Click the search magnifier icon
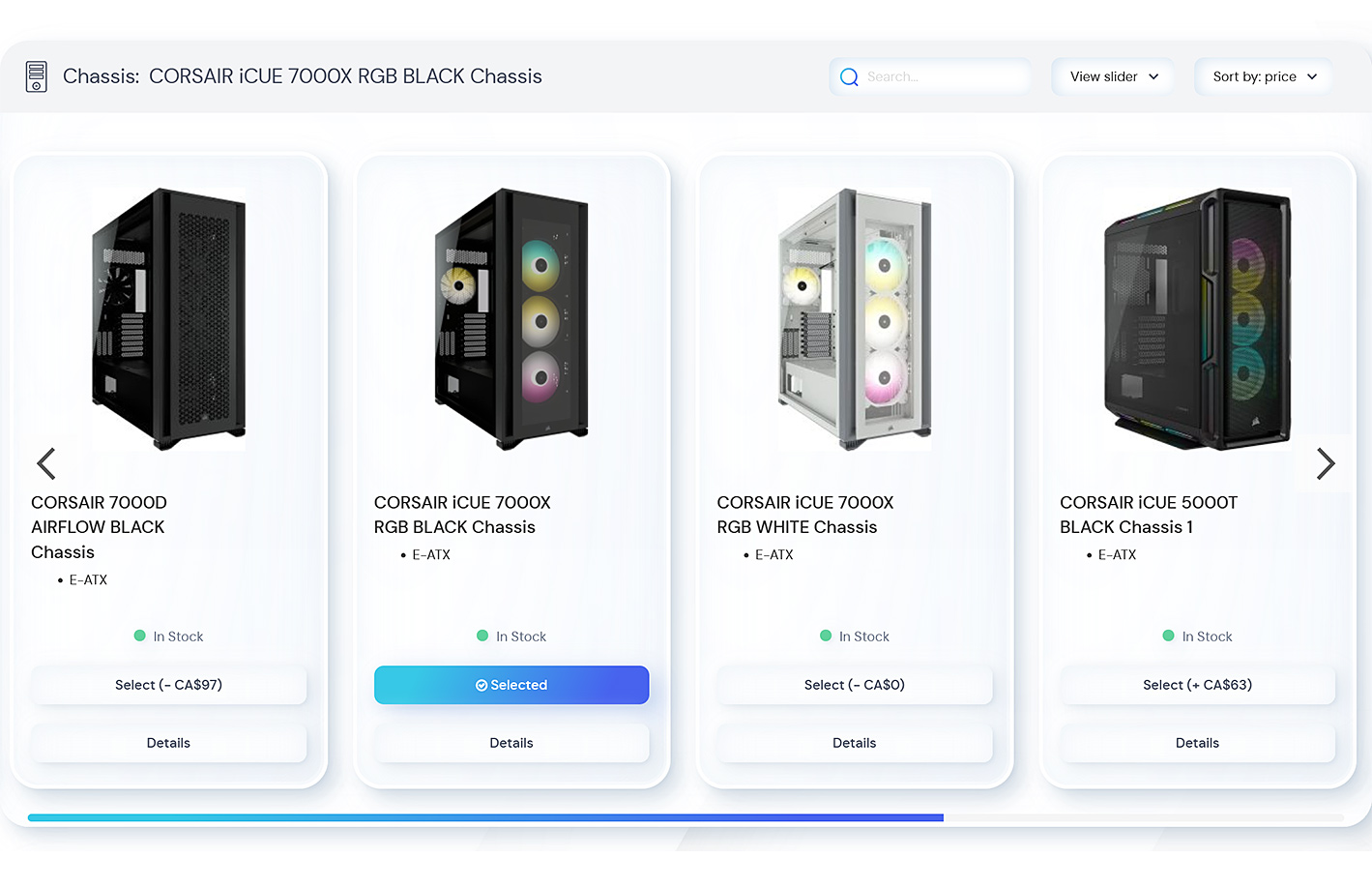 849,76
